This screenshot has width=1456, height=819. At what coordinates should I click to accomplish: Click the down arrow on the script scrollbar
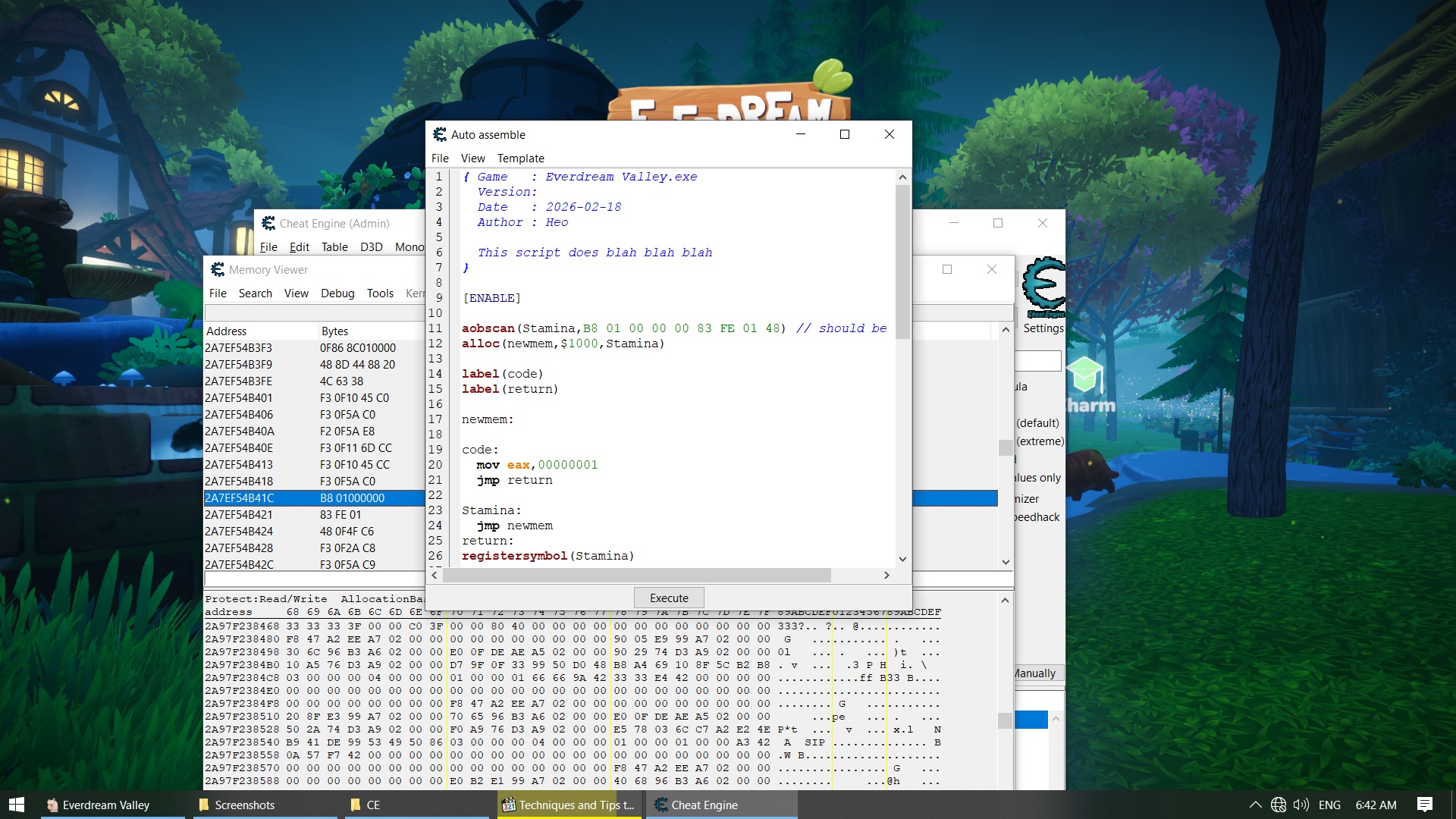pyautogui.click(x=902, y=559)
